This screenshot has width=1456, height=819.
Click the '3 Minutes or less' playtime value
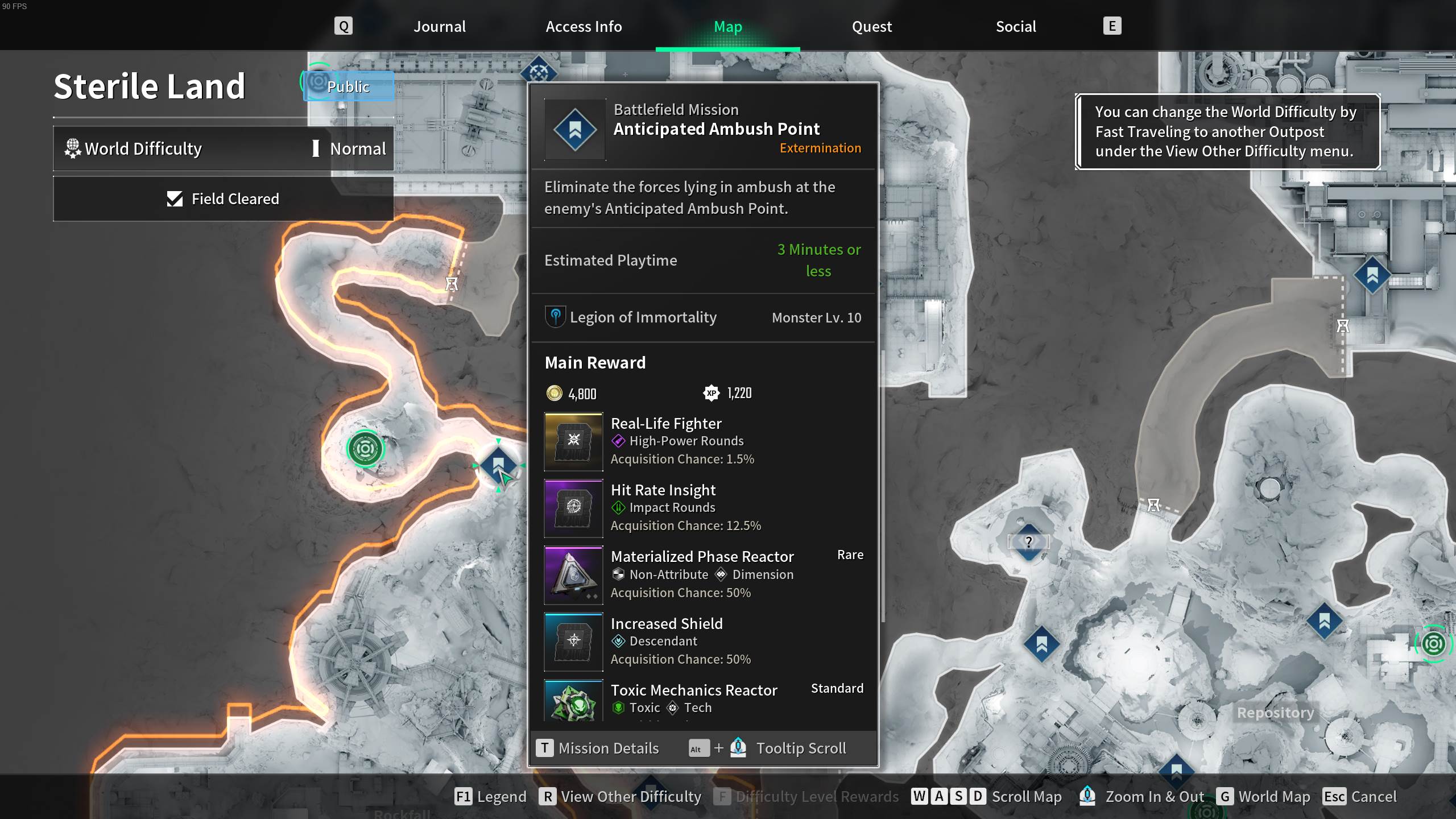tap(818, 260)
